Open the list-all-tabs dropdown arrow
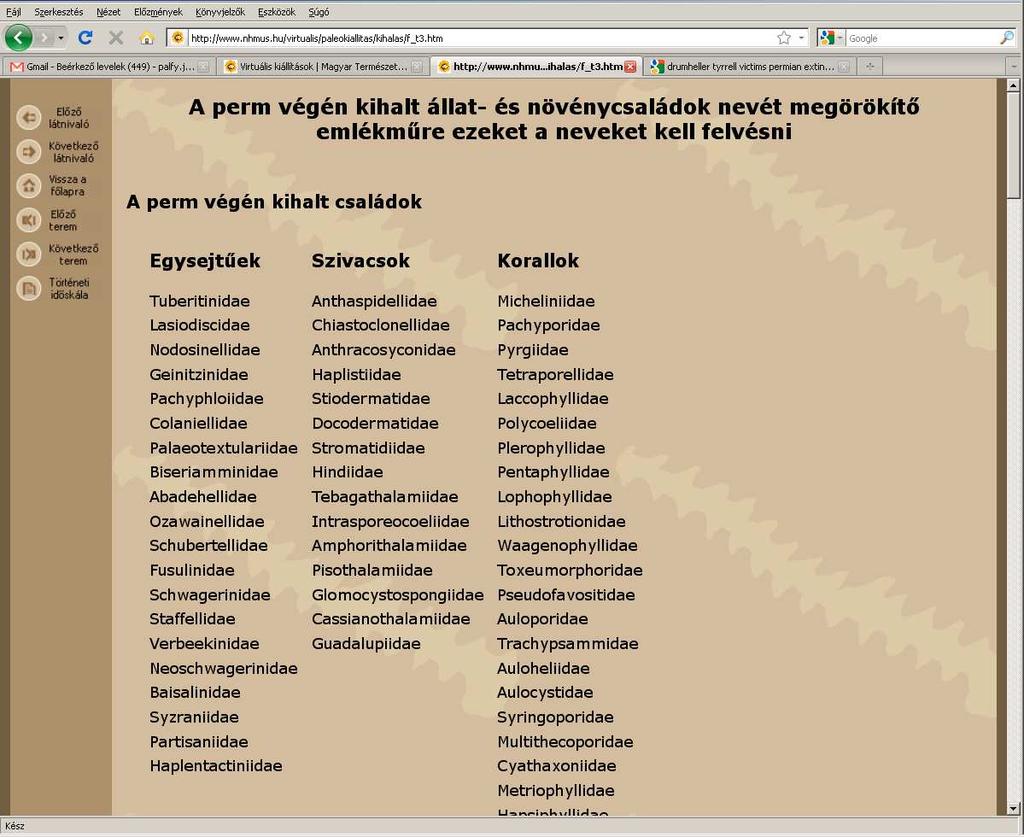1024x837 pixels. [x=1014, y=66]
